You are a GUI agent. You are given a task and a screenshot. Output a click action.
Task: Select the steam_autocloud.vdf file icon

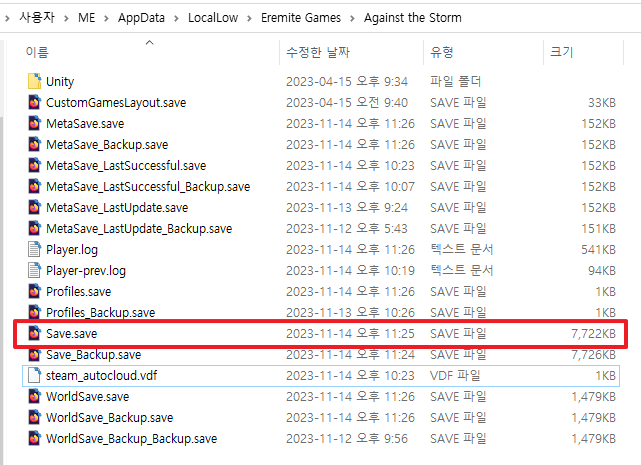coord(34,375)
